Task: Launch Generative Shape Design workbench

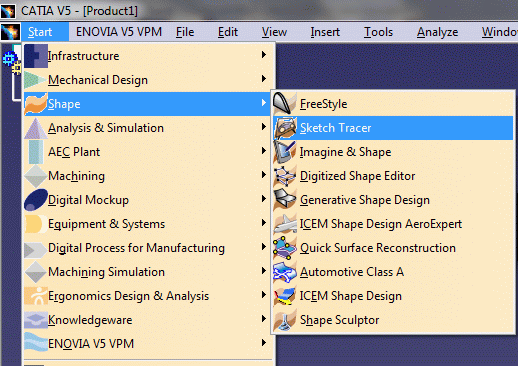Action: point(393,200)
